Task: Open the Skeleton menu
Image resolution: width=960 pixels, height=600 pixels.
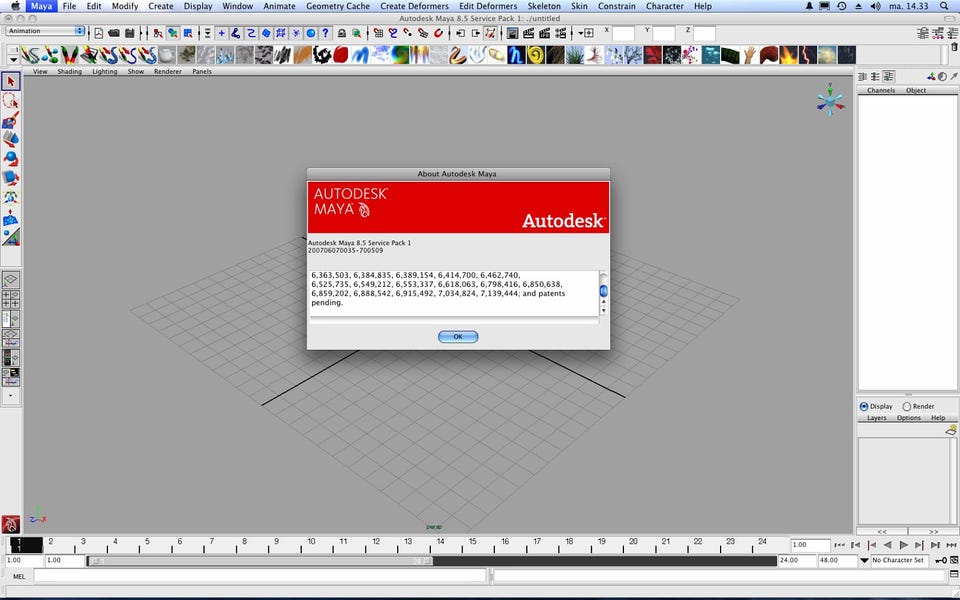Action: click(544, 6)
